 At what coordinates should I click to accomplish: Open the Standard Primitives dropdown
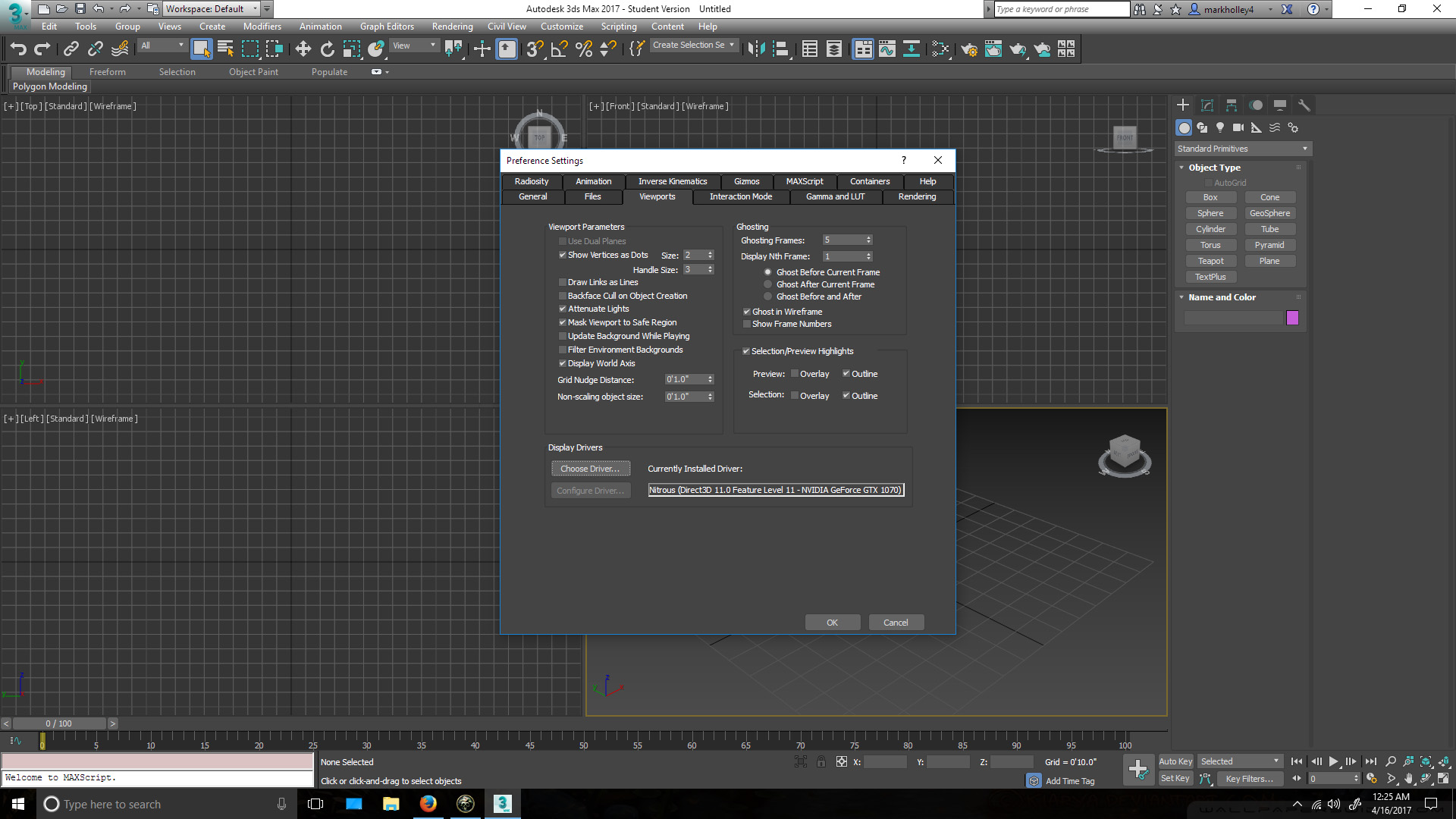point(1242,149)
